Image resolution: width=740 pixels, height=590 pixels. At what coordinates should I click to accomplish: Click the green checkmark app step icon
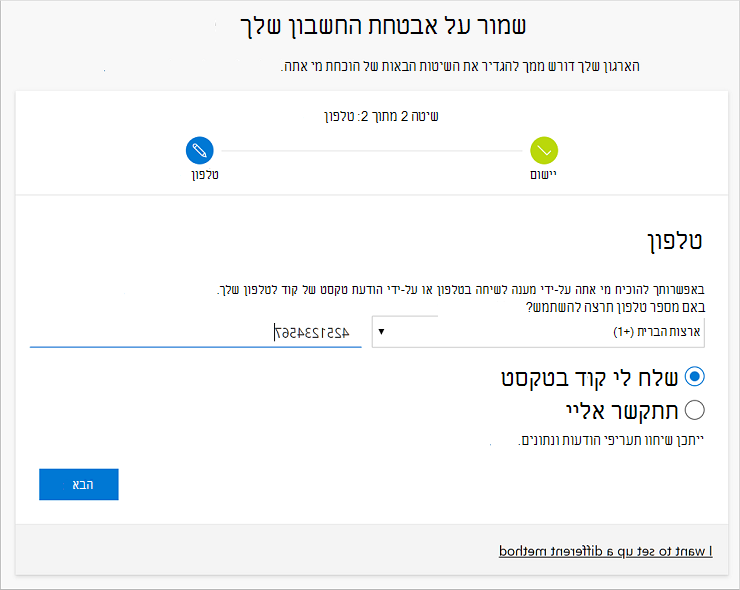[x=544, y=151]
